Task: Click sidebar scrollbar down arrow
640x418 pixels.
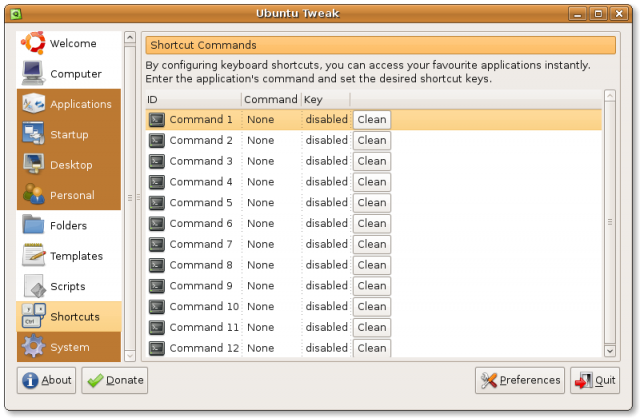Action: [x=130, y=356]
